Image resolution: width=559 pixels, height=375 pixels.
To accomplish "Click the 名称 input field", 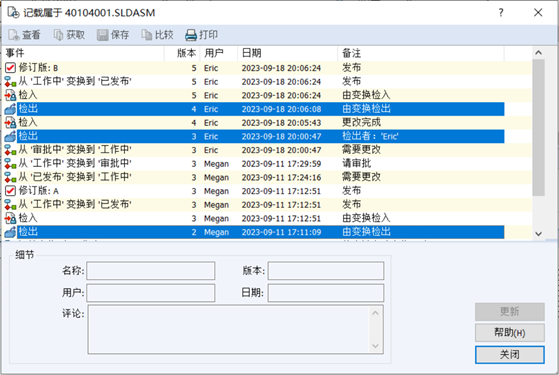I will (x=151, y=271).
